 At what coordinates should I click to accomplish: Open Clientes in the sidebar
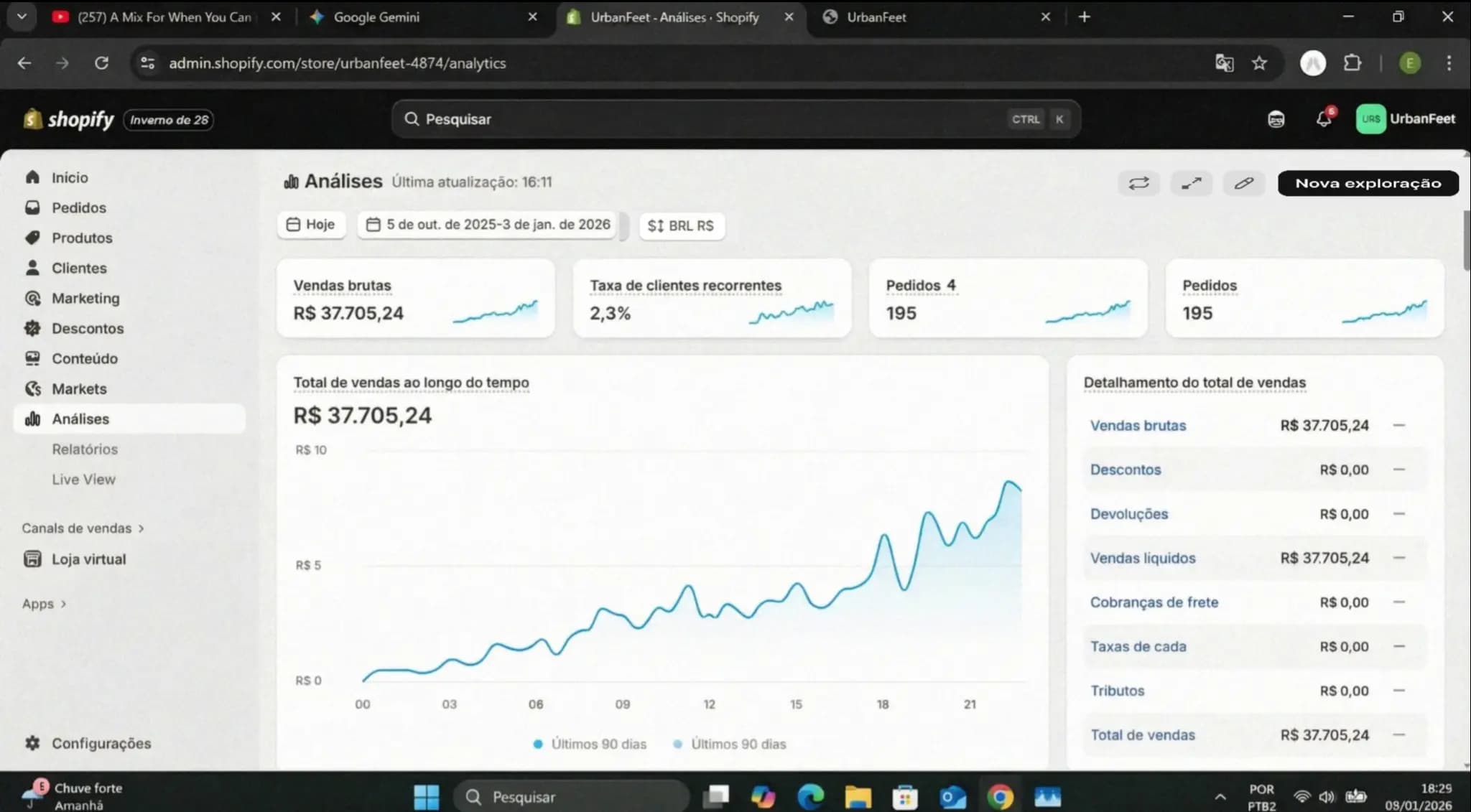(79, 268)
